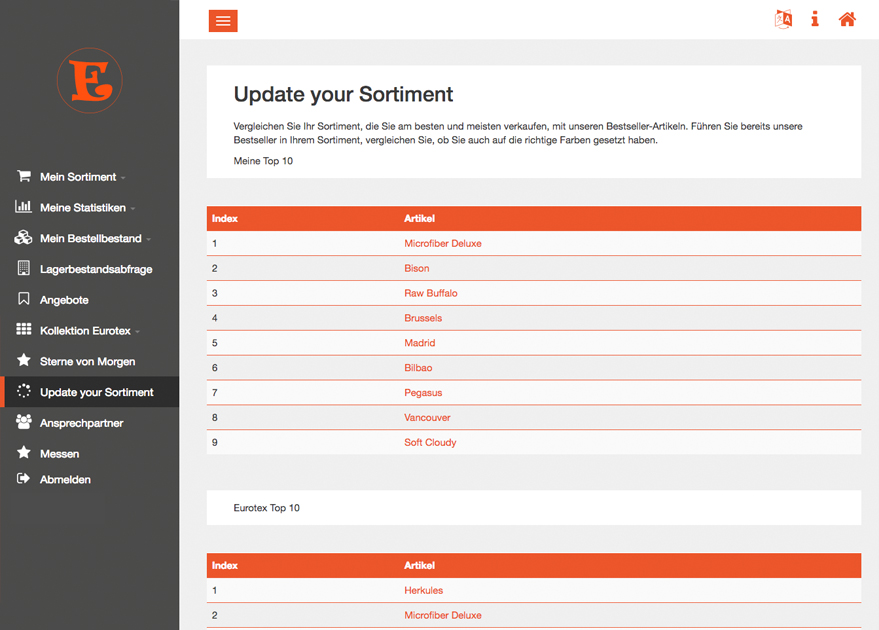Open the Messen menu entry
This screenshot has height=630, width=879.
pos(59,454)
